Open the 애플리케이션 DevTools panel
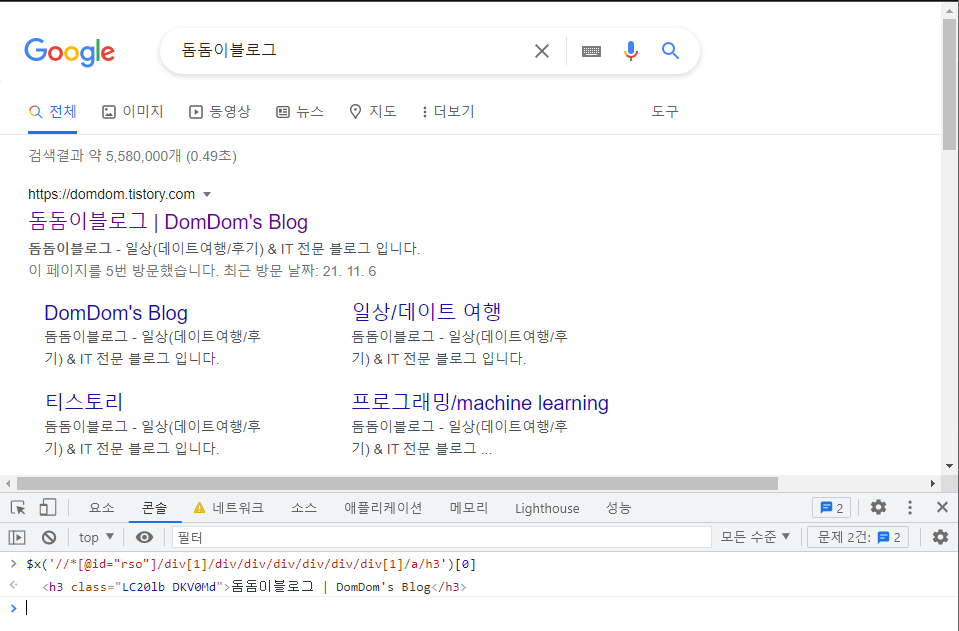This screenshot has width=959, height=631. pyautogui.click(x=383, y=508)
